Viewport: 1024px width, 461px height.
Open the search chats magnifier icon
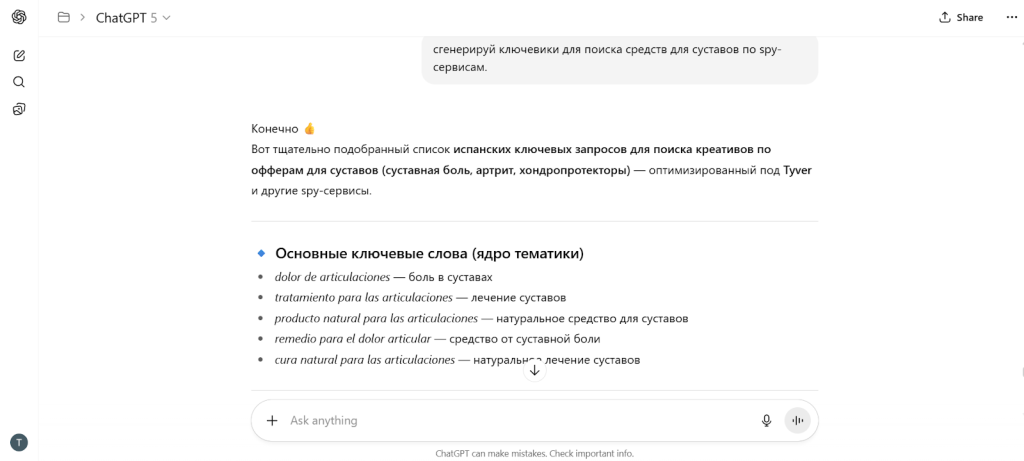[19, 82]
